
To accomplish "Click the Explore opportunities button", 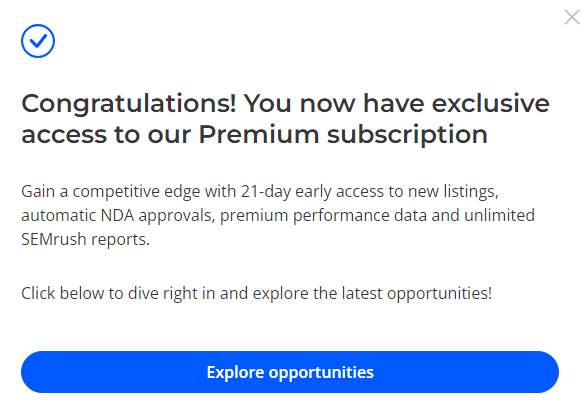I will tap(290, 372).
